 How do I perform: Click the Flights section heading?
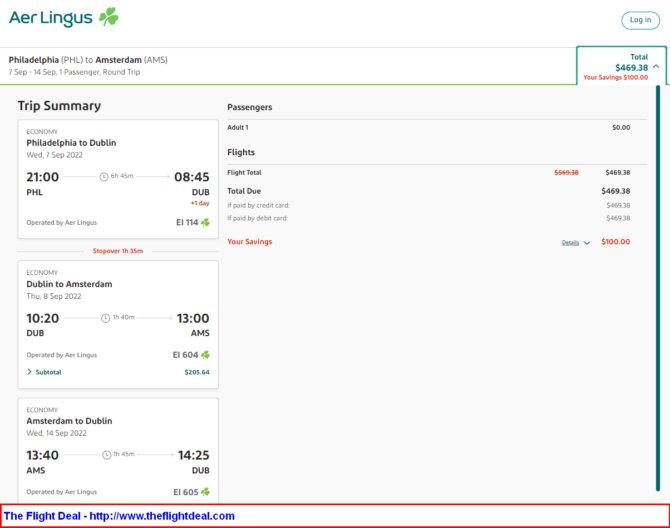(241, 153)
